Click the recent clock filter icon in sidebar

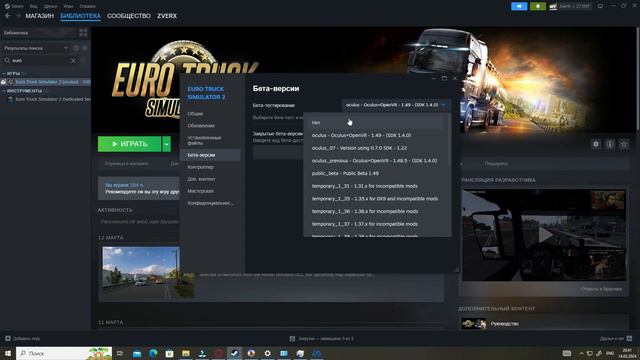(76, 48)
